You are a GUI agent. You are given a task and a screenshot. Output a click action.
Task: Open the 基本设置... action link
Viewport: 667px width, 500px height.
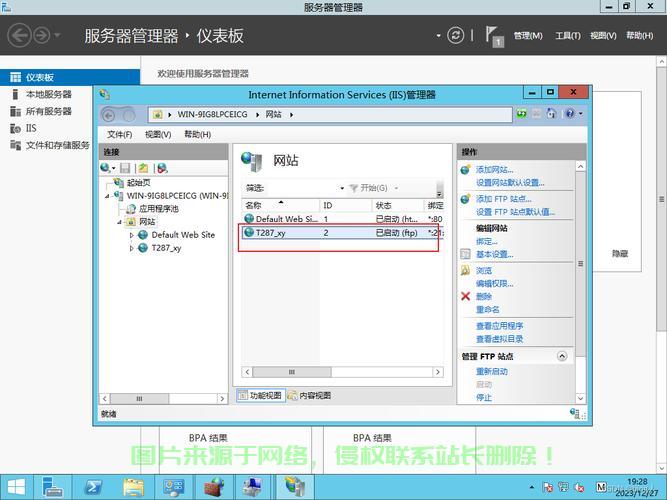pyautogui.click(x=494, y=254)
